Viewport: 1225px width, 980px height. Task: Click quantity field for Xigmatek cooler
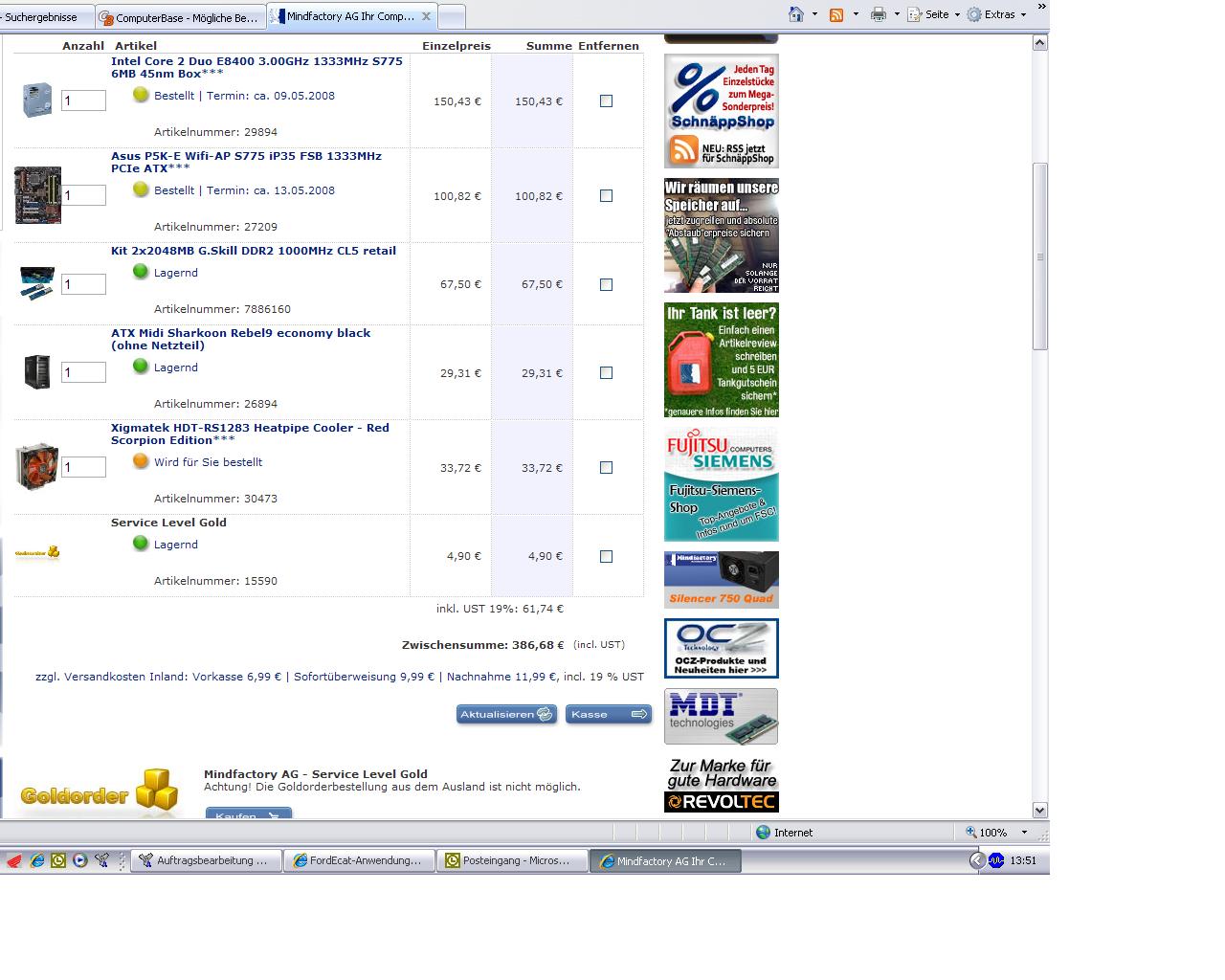coord(83,467)
